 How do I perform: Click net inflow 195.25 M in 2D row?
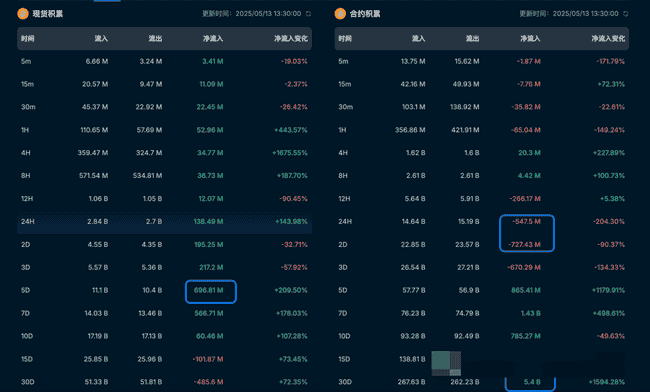tap(209, 244)
